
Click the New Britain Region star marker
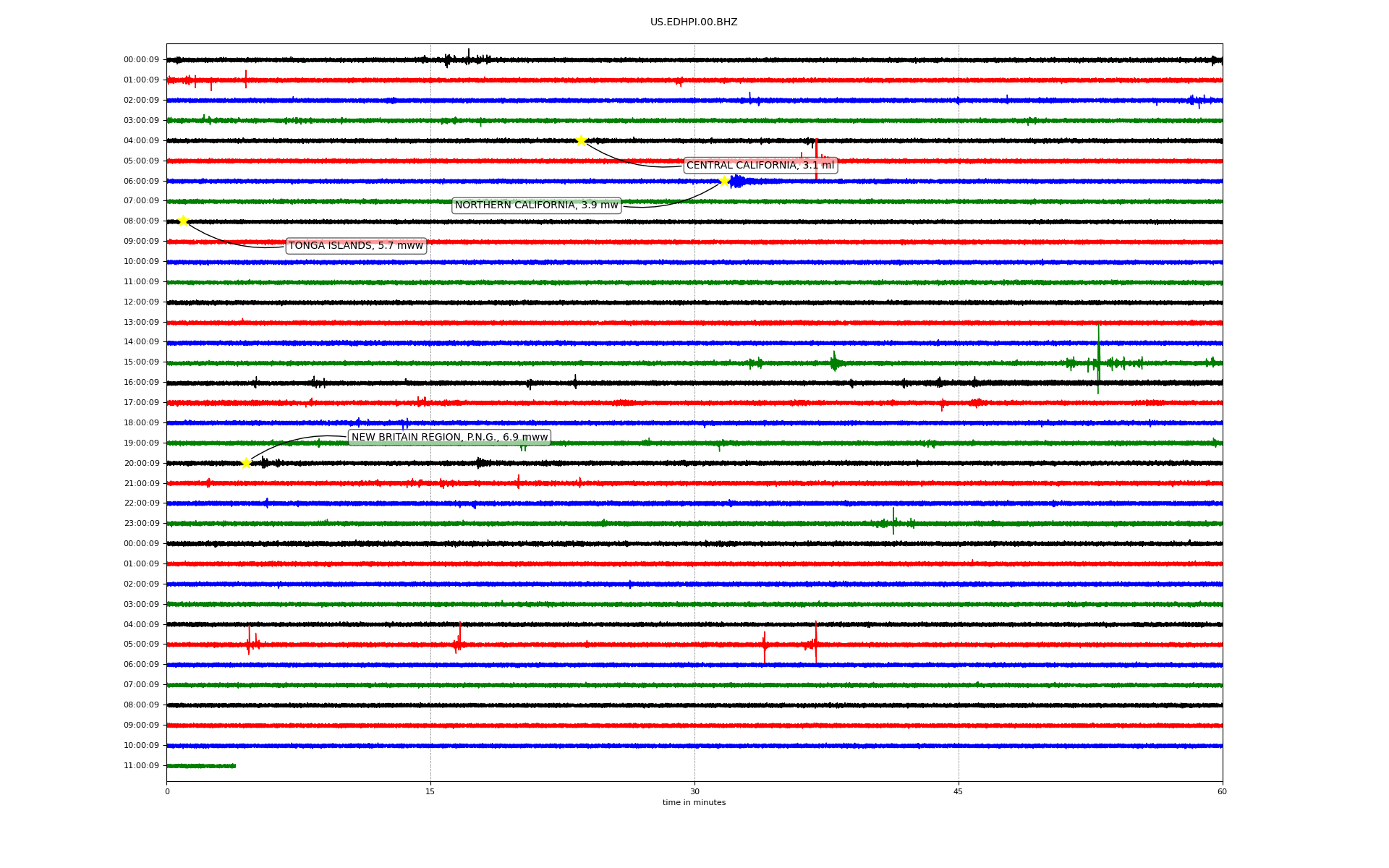[x=246, y=463]
